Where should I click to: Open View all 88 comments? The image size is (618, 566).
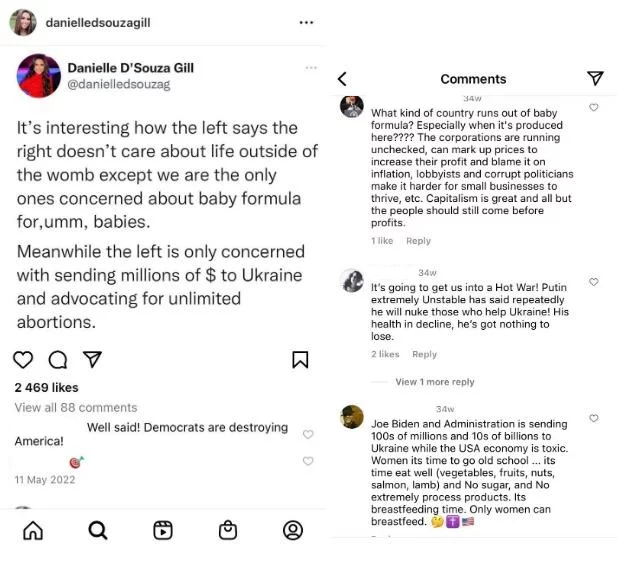(76, 407)
